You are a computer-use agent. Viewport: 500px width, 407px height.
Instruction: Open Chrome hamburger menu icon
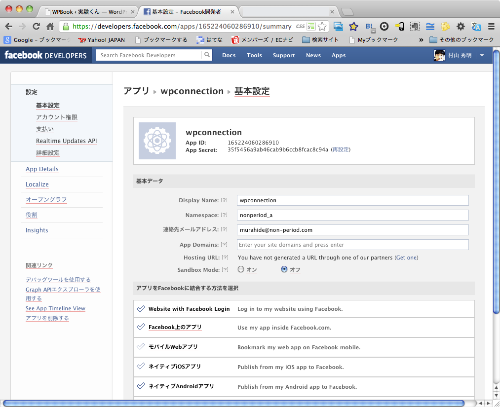click(x=491, y=26)
